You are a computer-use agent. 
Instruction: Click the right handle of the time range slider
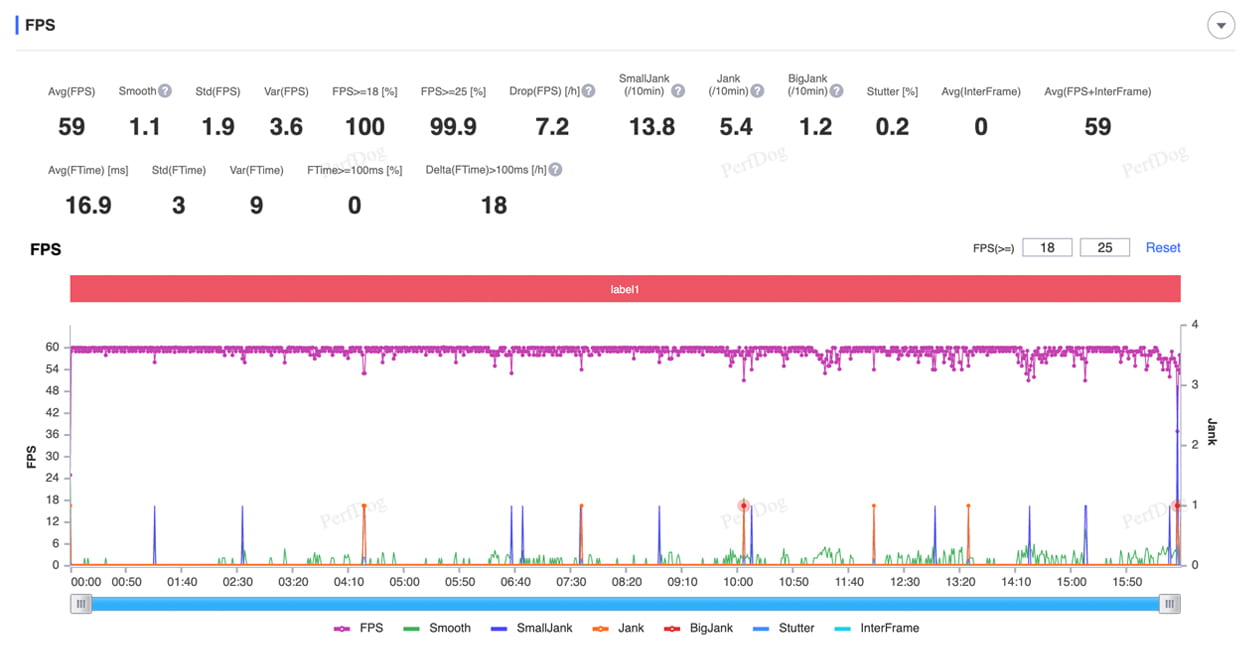pos(1169,604)
